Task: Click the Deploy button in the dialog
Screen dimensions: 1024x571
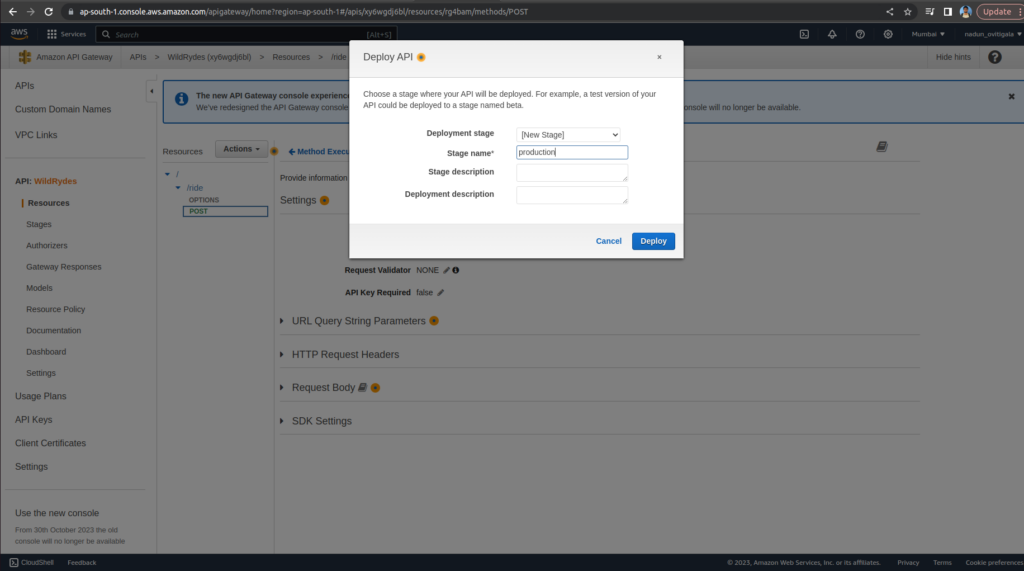Action: pos(653,241)
